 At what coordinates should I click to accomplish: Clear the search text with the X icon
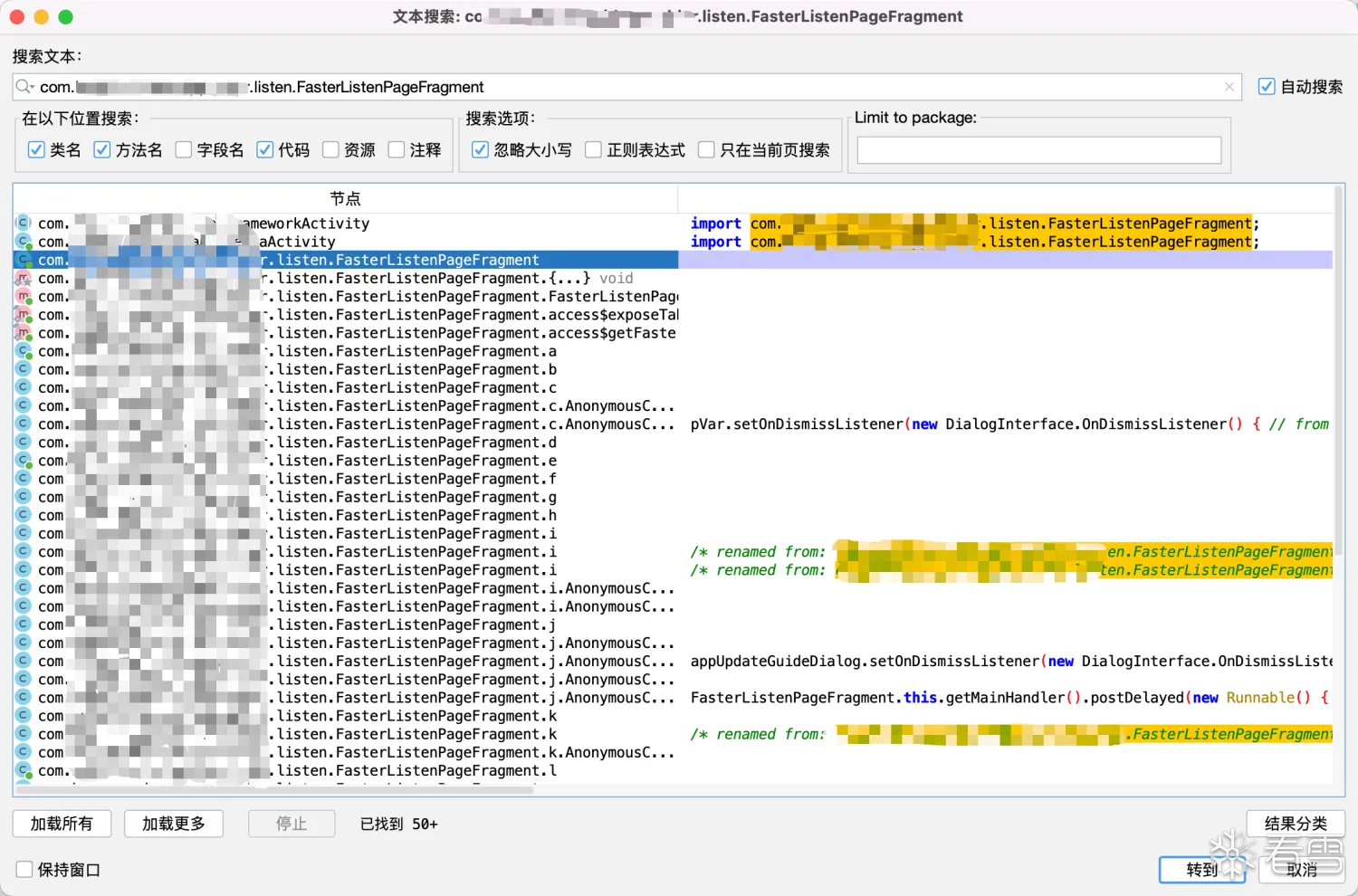(1229, 87)
